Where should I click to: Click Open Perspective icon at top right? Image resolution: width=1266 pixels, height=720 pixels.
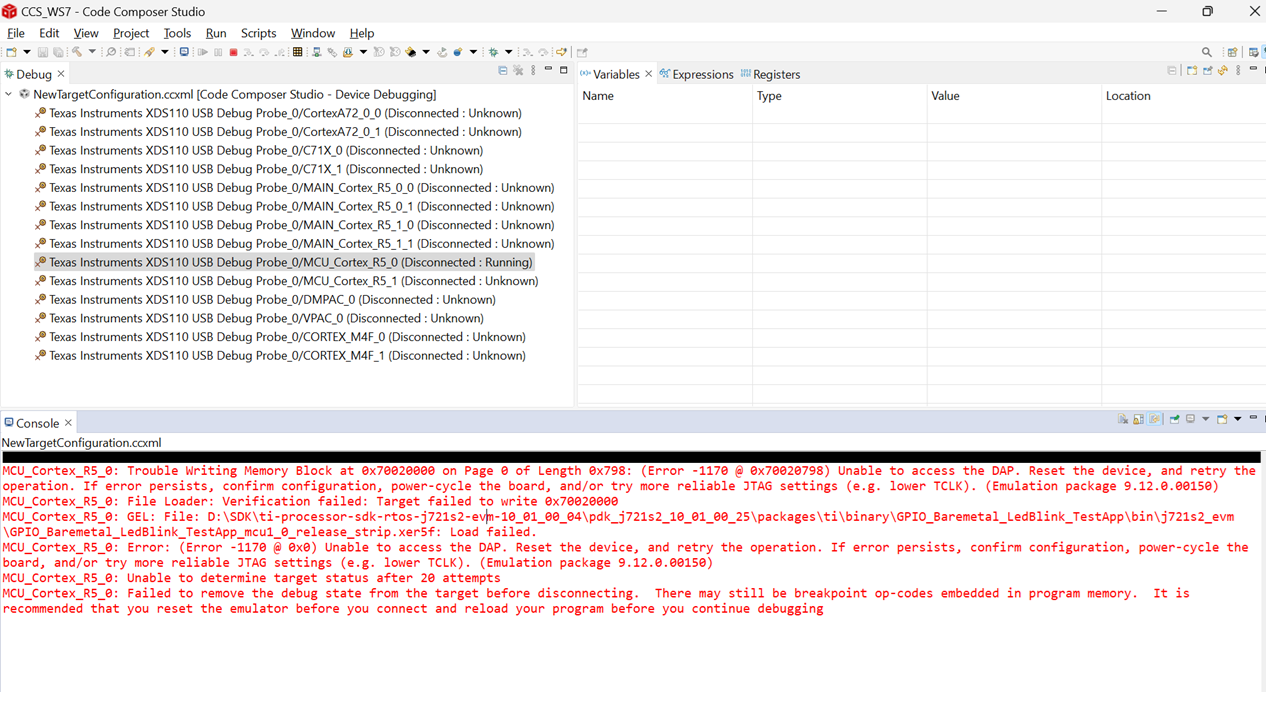(x=1232, y=52)
